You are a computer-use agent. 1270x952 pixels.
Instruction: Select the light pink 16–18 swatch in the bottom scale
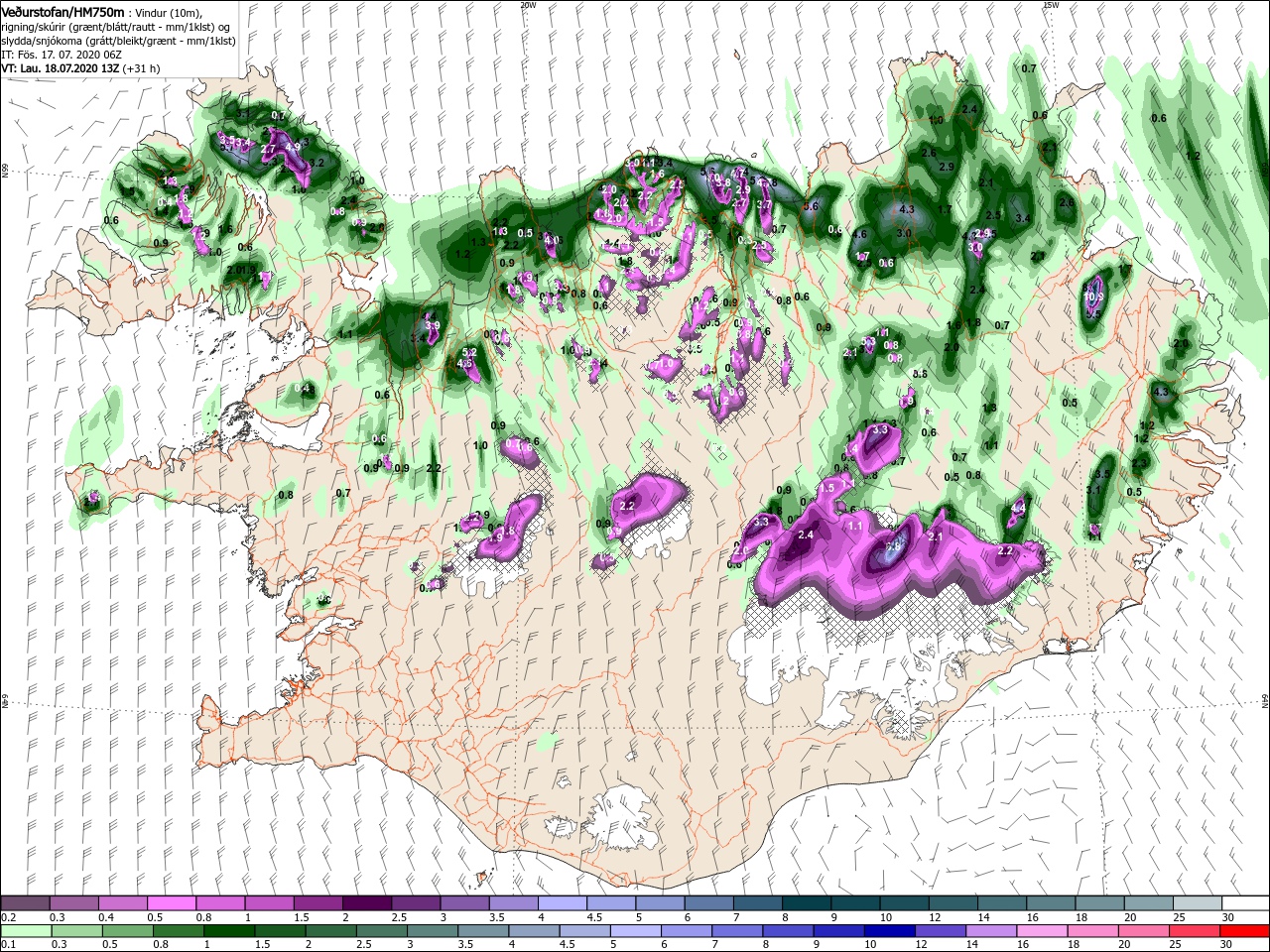coord(1041,931)
